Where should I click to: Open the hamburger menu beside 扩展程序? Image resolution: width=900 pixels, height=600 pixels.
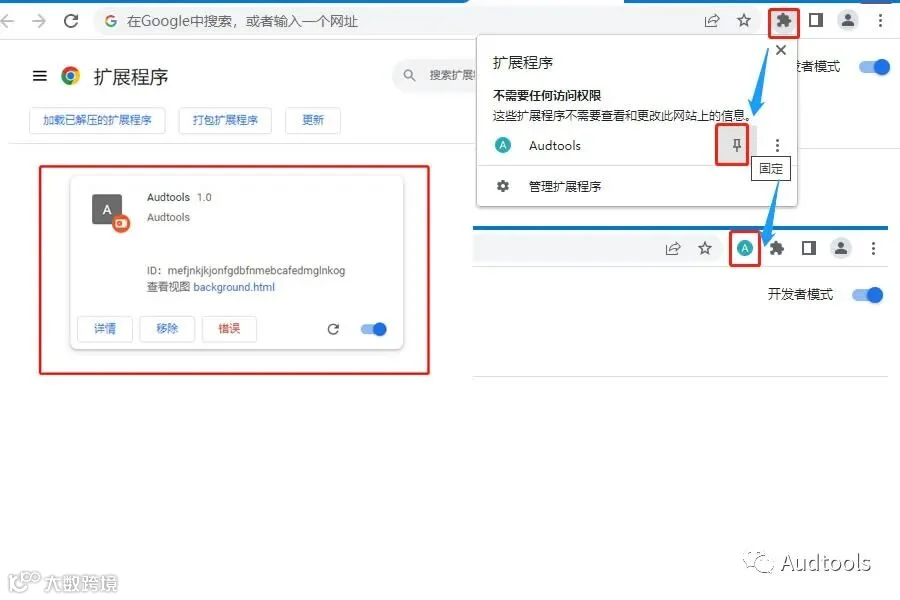(40, 76)
